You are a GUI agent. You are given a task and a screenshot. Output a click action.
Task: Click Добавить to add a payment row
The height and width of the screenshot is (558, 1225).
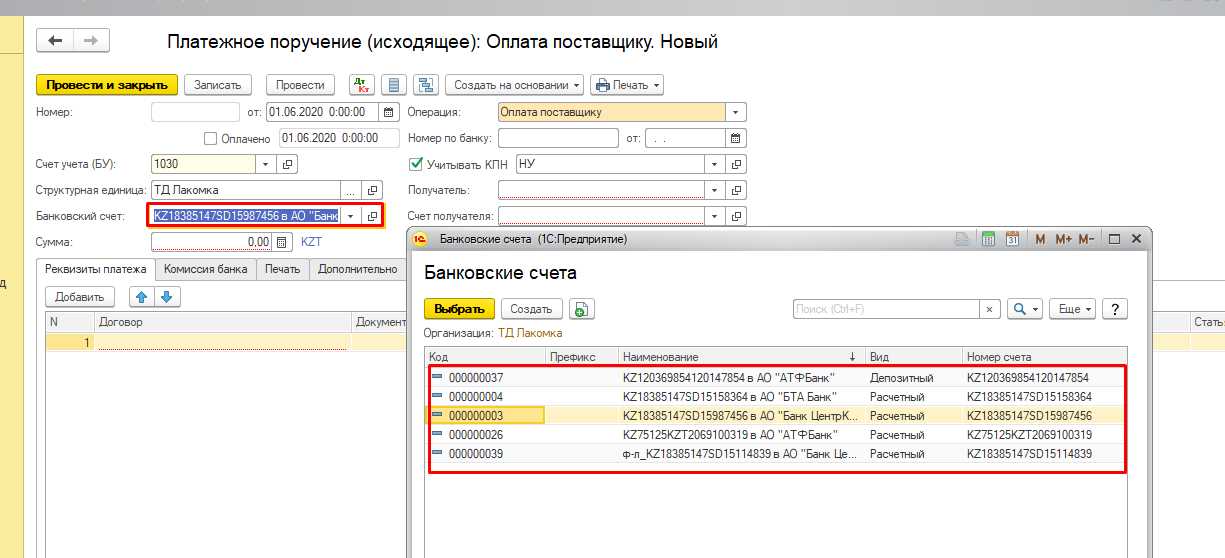(80, 296)
